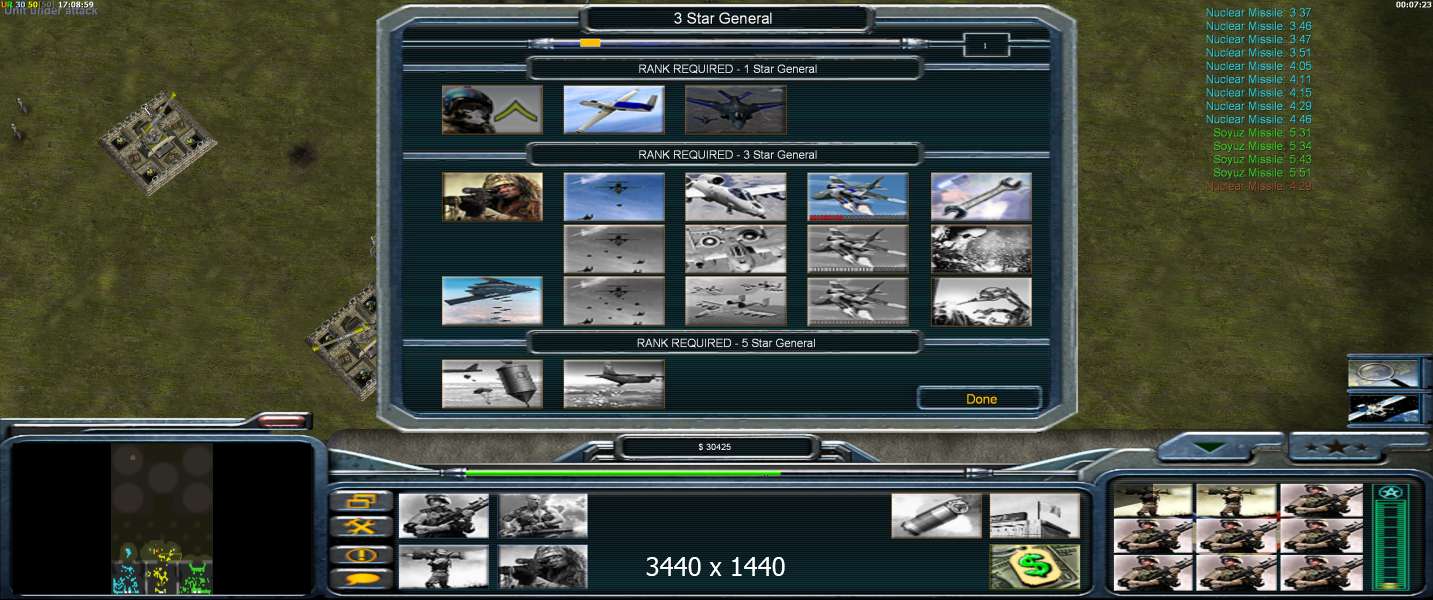Click the 'Nuclear Missile: 4:46' timer
The width and height of the screenshot is (1433, 600).
point(1258,119)
